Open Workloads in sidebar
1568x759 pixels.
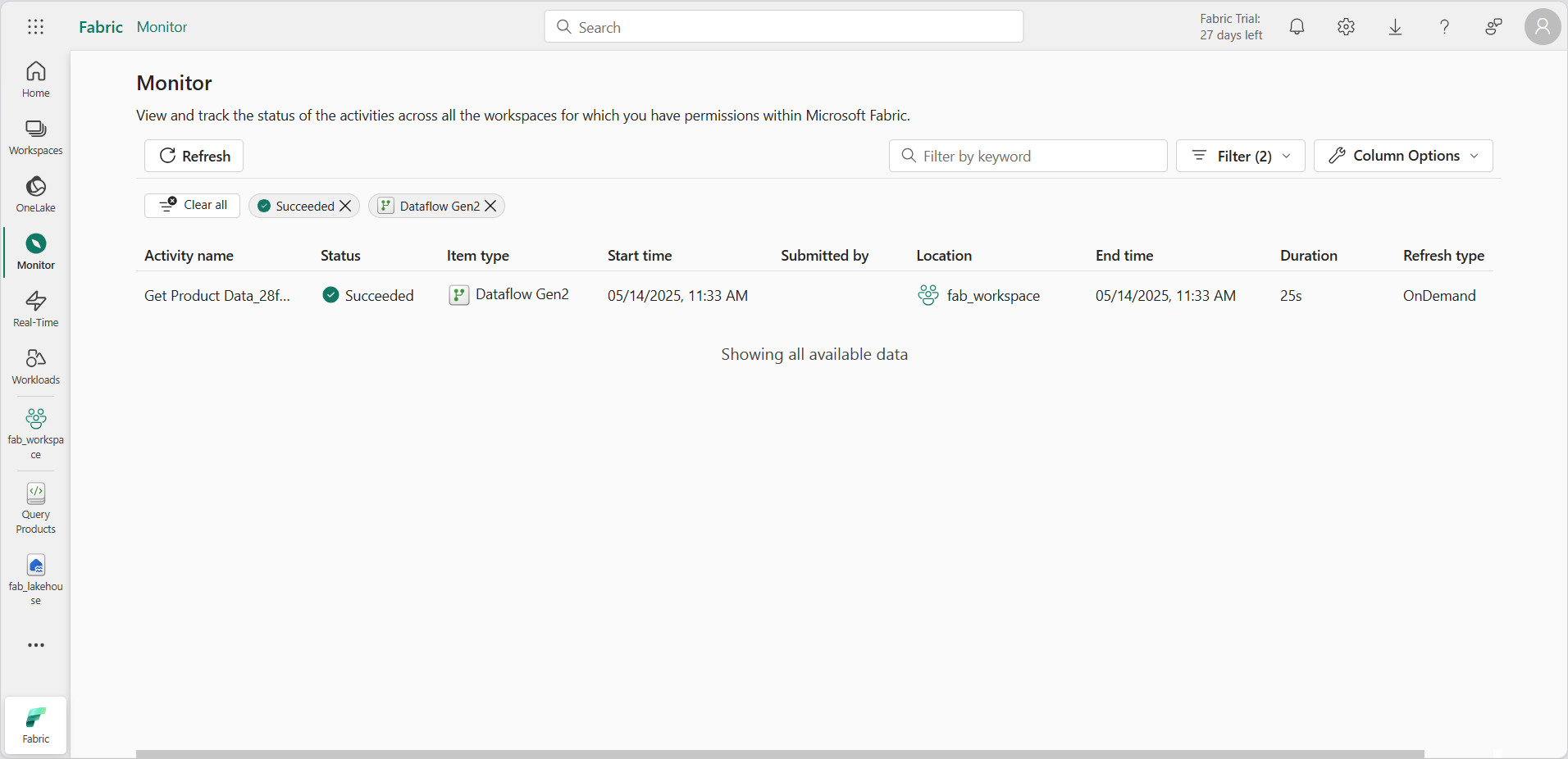(x=35, y=366)
